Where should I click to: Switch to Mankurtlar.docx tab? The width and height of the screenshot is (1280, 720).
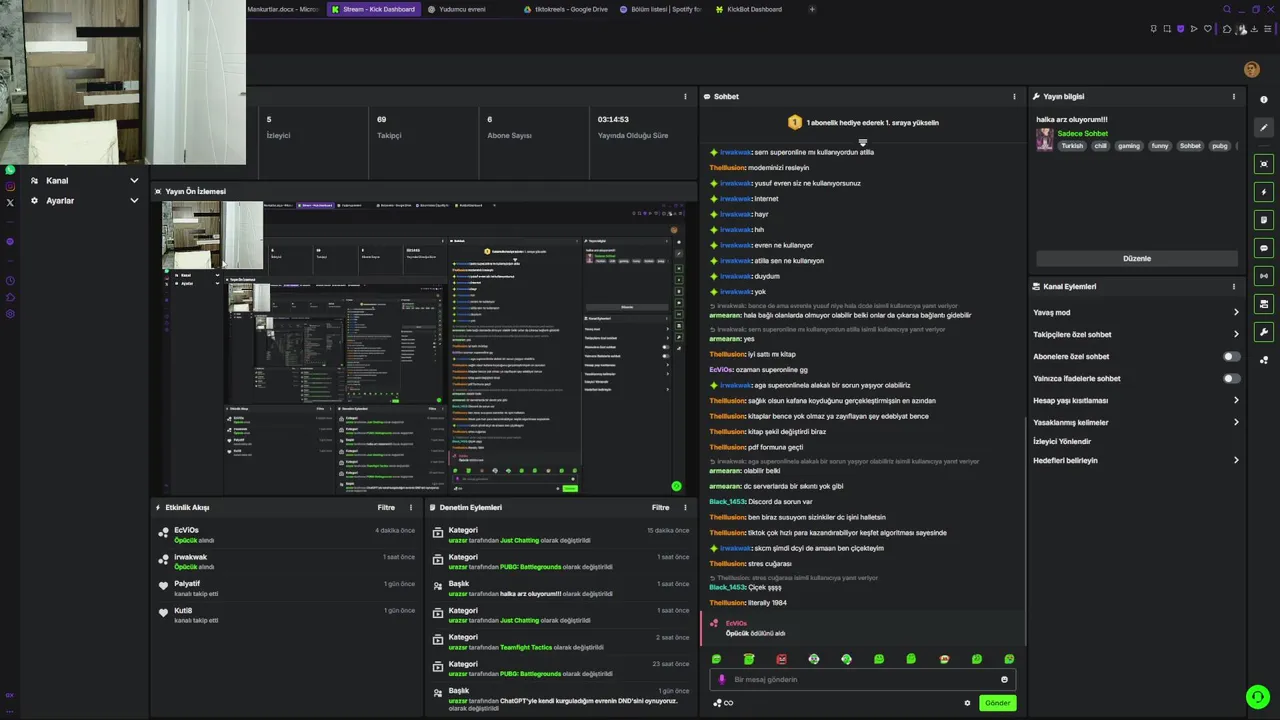click(x=285, y=9)
